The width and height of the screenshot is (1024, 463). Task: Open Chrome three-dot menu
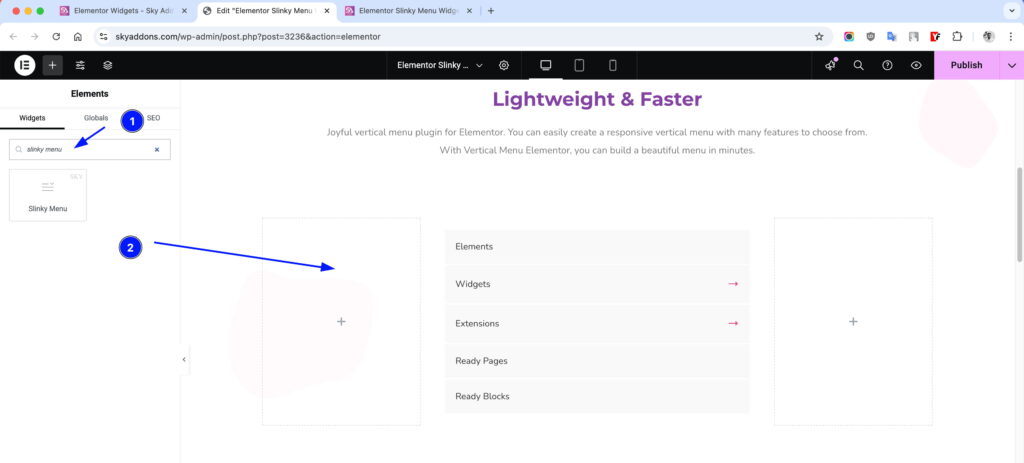(x=1010, y=37)
